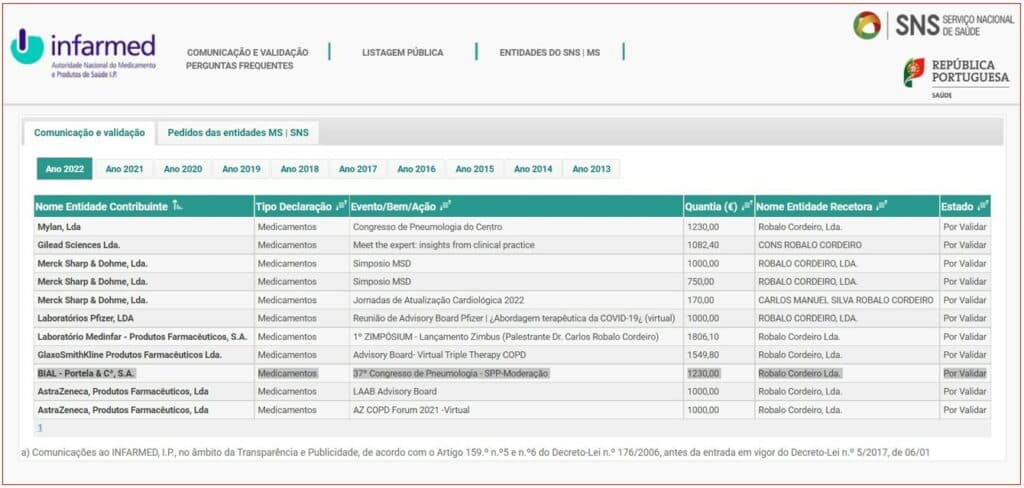Go to Perguntas Frequentes
The height and width of the screenshot is (488, 1024).
(239, 66)
